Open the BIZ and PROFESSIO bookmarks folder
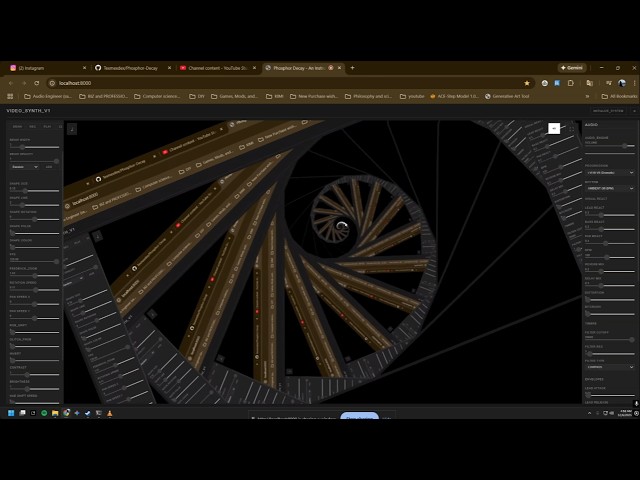The height and width of the screenshot is (480, 640). (x=103, y=96)
